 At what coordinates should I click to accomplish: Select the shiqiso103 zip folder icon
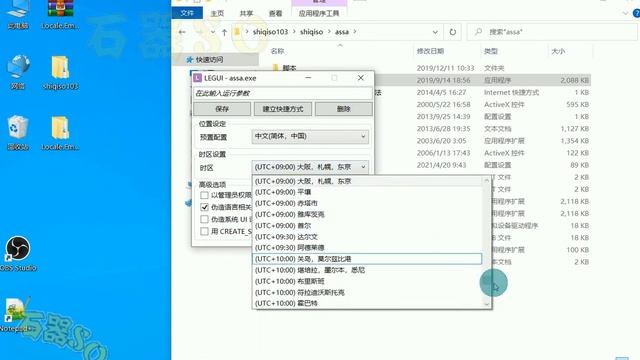[x=60, y=72]
